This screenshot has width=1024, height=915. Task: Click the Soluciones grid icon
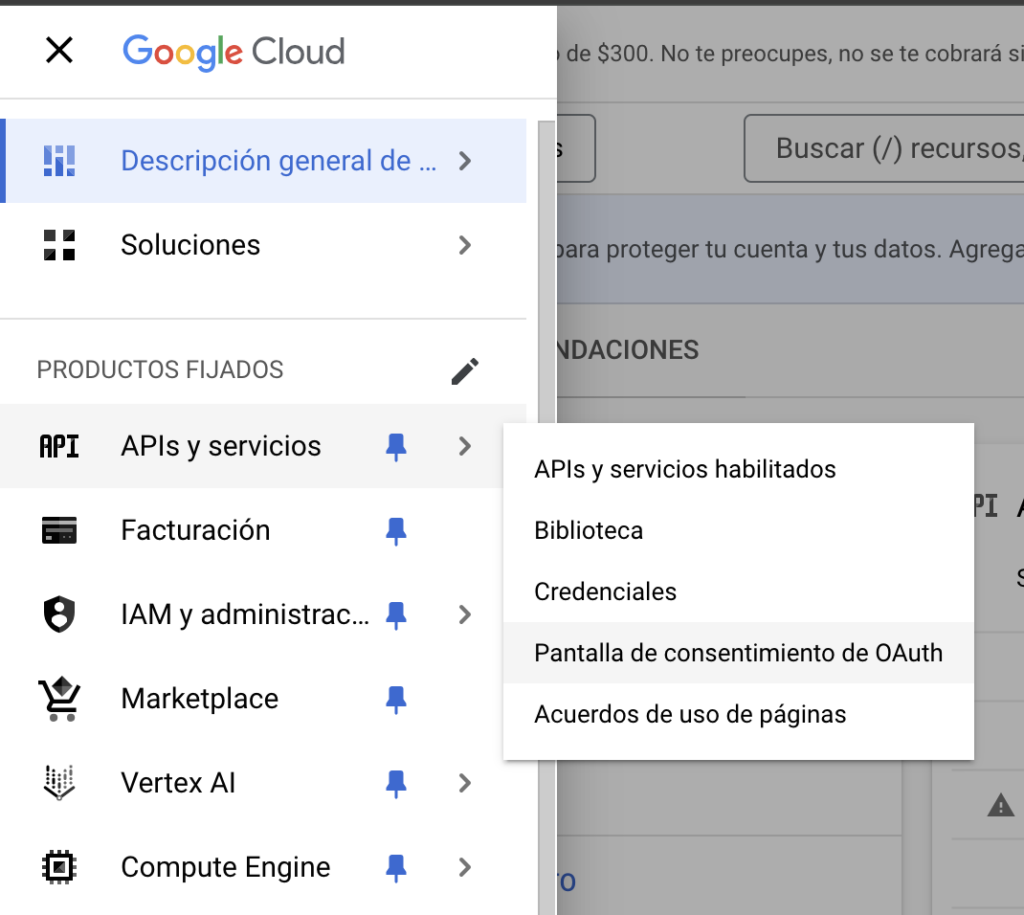tap(60, 245)
